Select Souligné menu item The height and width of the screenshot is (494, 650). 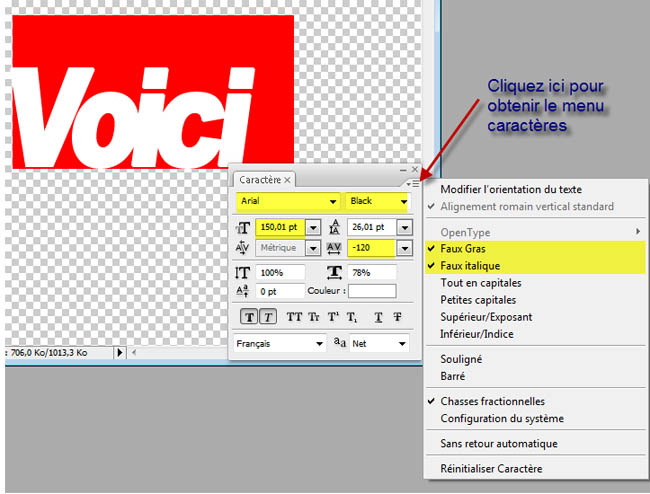click(x=536, y=359)
